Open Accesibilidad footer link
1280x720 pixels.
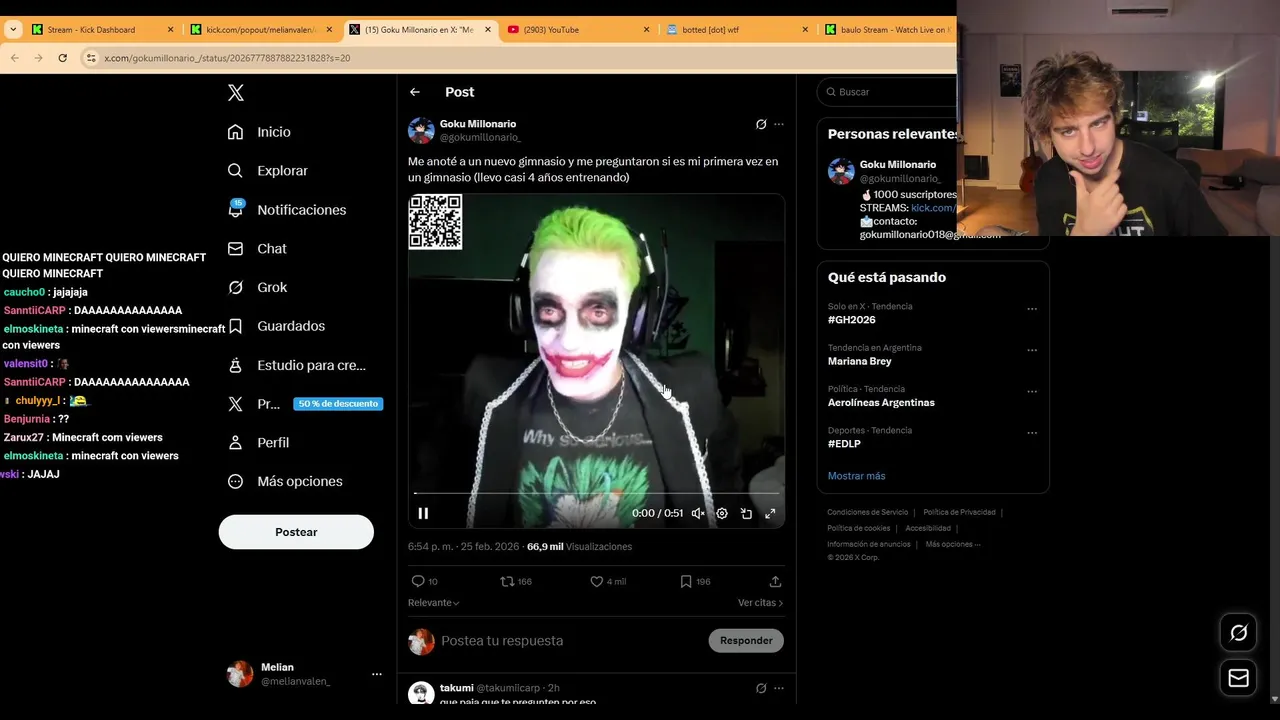928,528
